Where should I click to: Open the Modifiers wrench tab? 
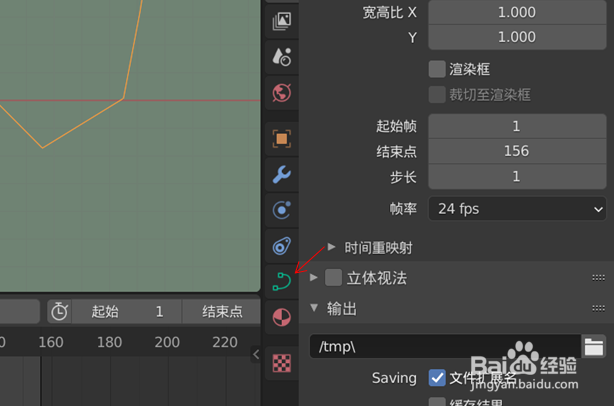point(282,175)
